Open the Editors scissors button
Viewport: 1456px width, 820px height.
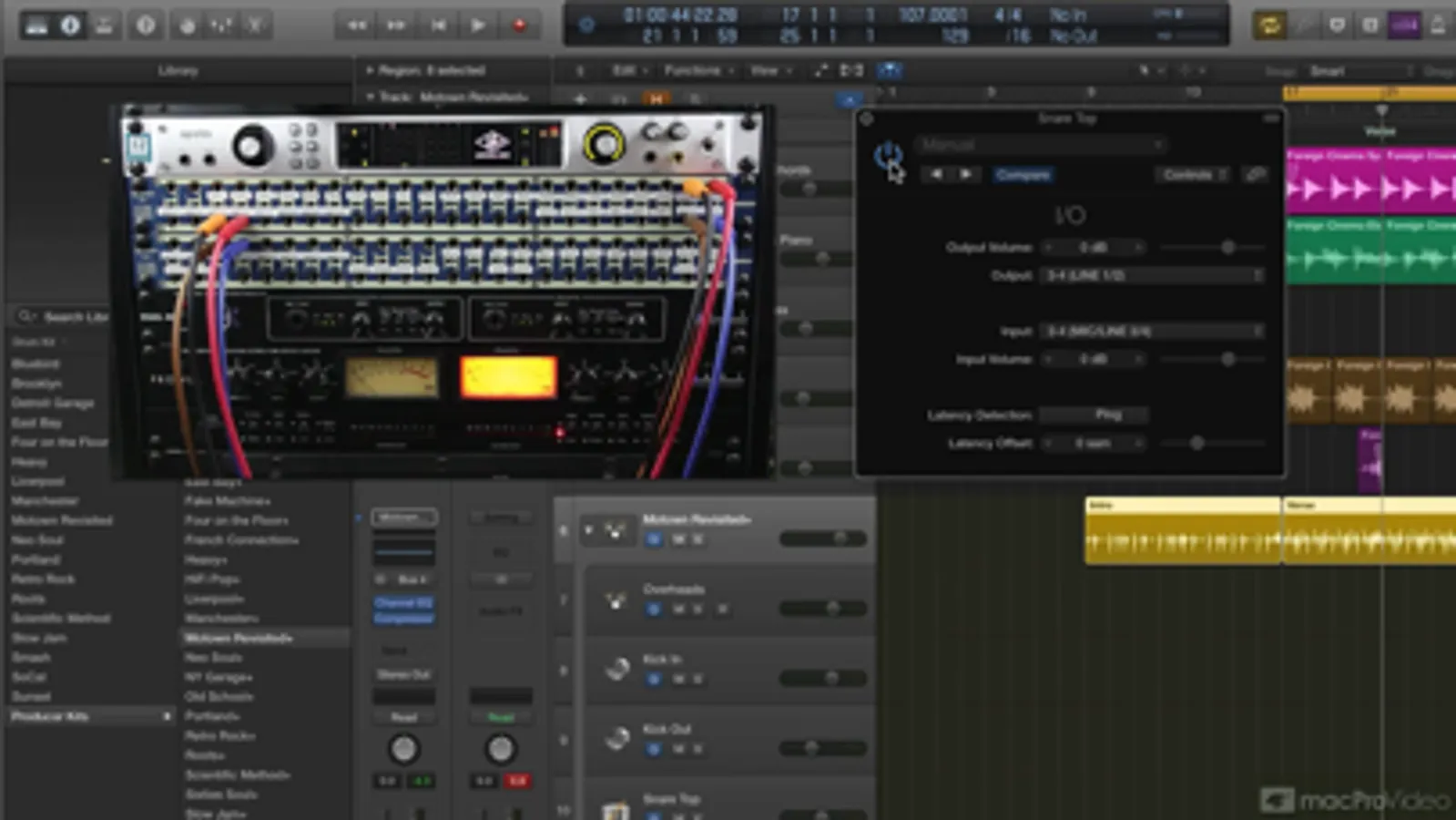[x=255, y=26]
